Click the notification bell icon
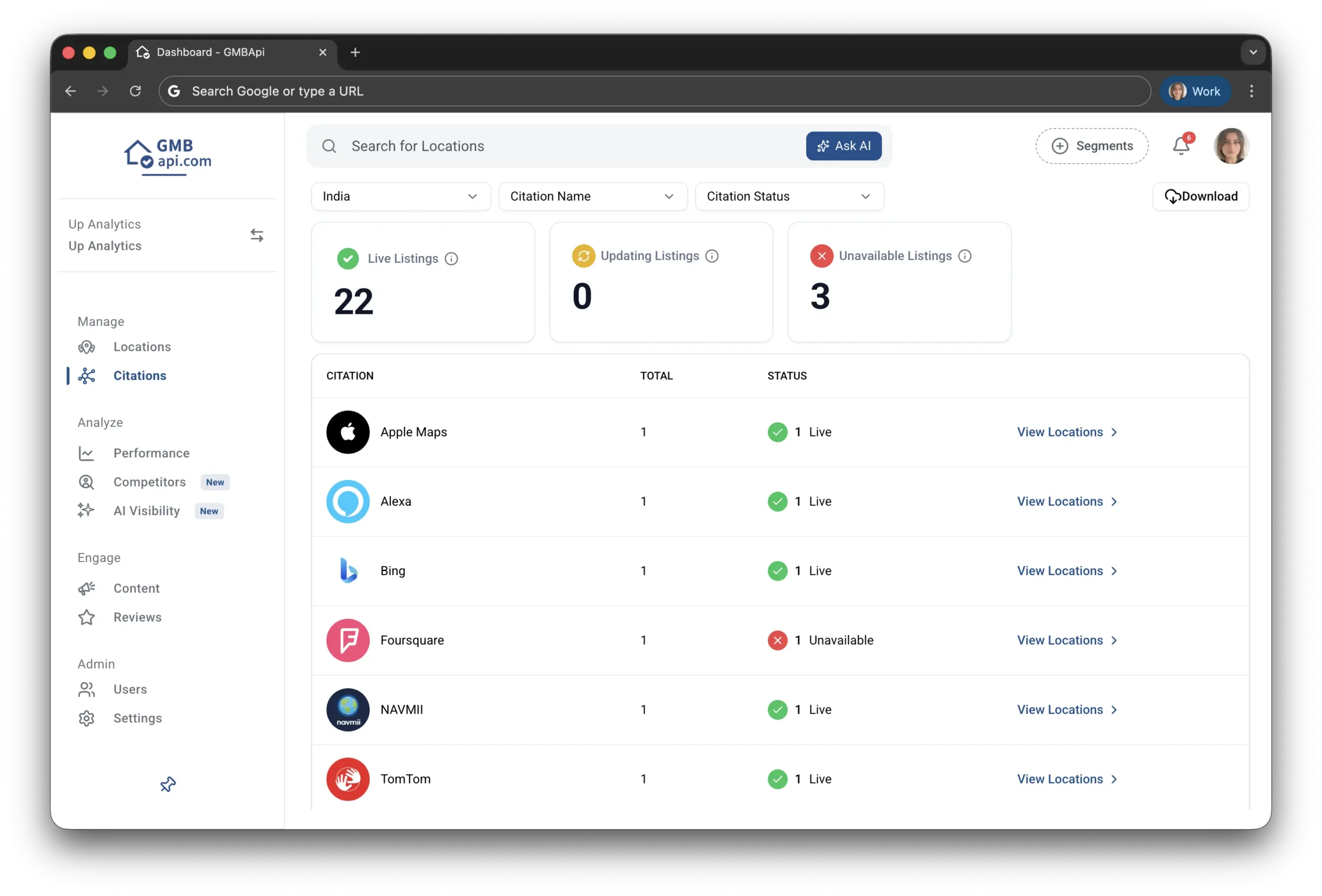The image size is (1322, 896). click(1181, 147)
